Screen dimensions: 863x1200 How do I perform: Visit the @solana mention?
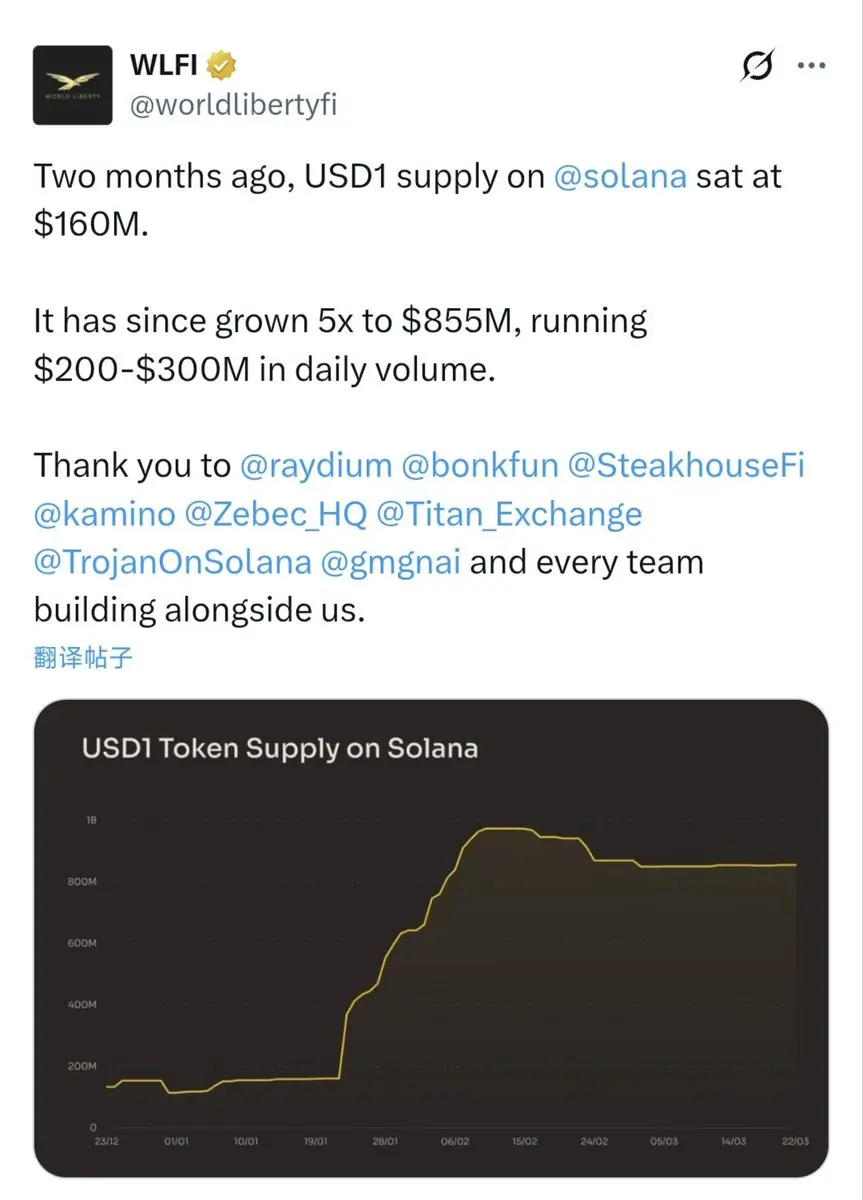(x=619, y=176)
